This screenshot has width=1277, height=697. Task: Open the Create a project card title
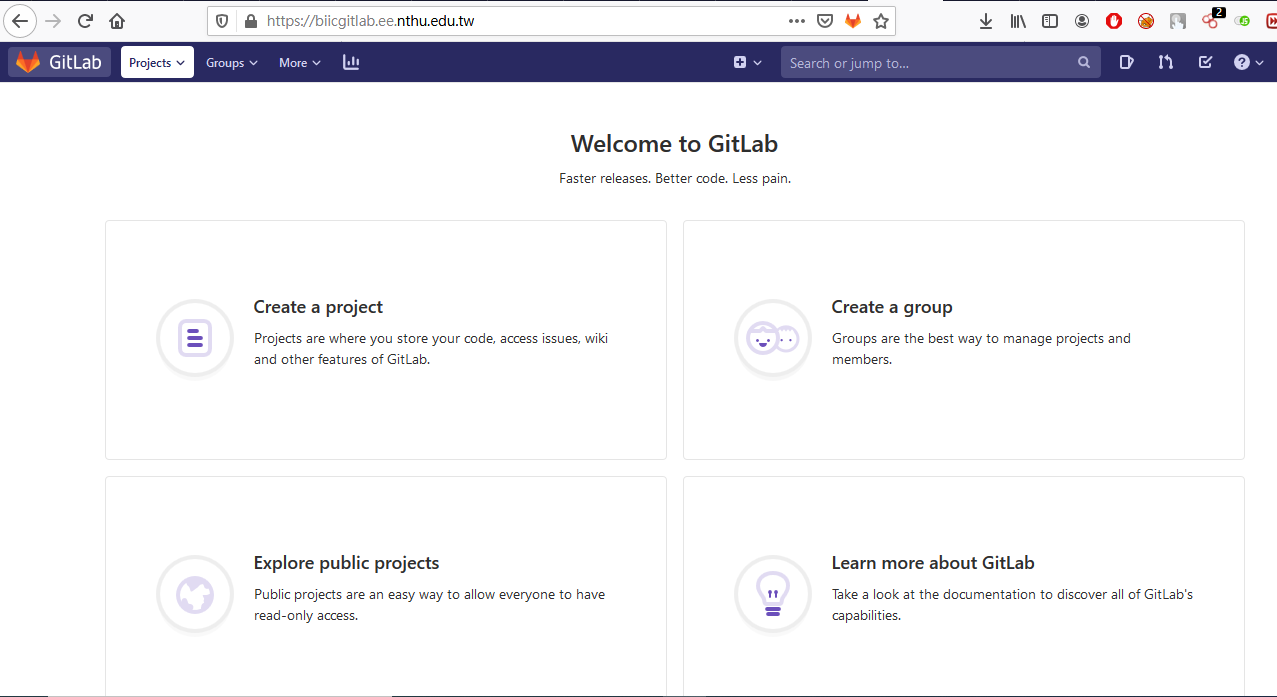point(318,307)
